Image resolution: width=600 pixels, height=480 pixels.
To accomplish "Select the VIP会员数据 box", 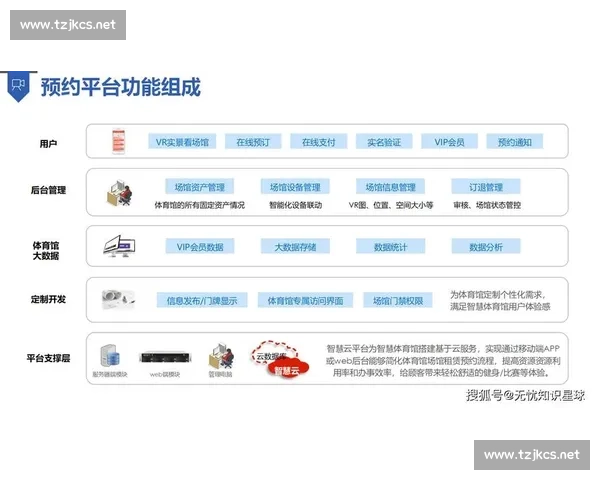I will point(200,247).
